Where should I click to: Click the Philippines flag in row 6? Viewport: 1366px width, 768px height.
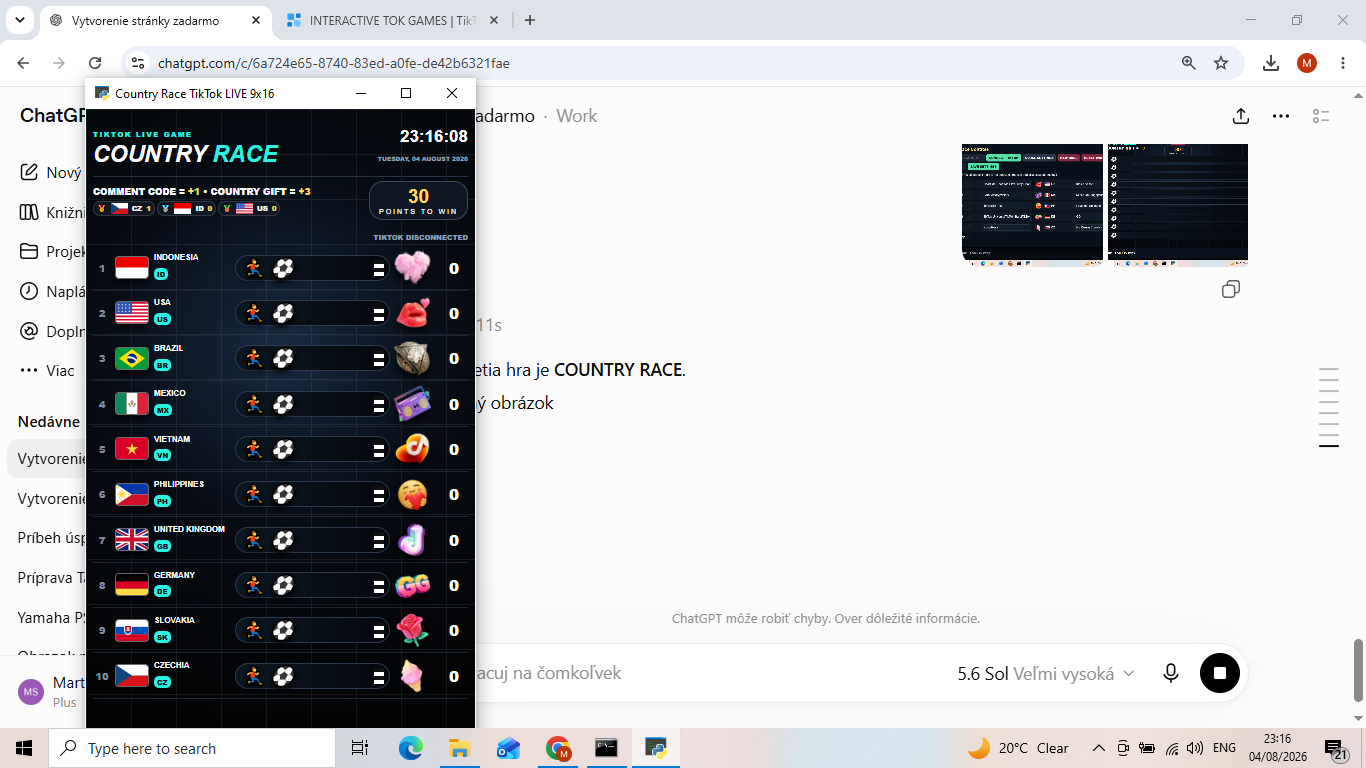click(132, 494)
